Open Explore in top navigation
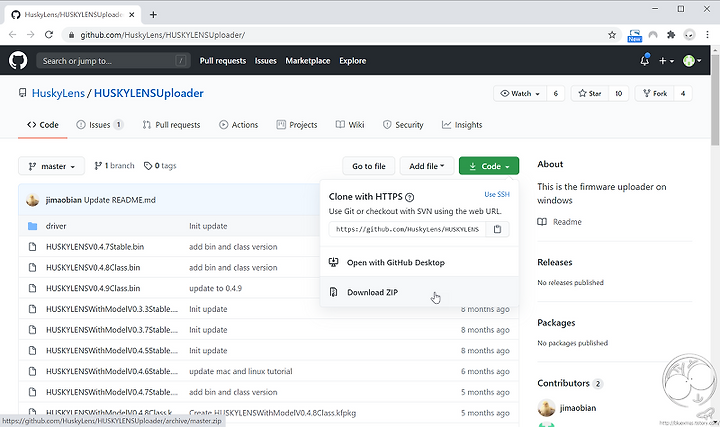The height and width of the screenshot is (427, 720). click(353, 61)
